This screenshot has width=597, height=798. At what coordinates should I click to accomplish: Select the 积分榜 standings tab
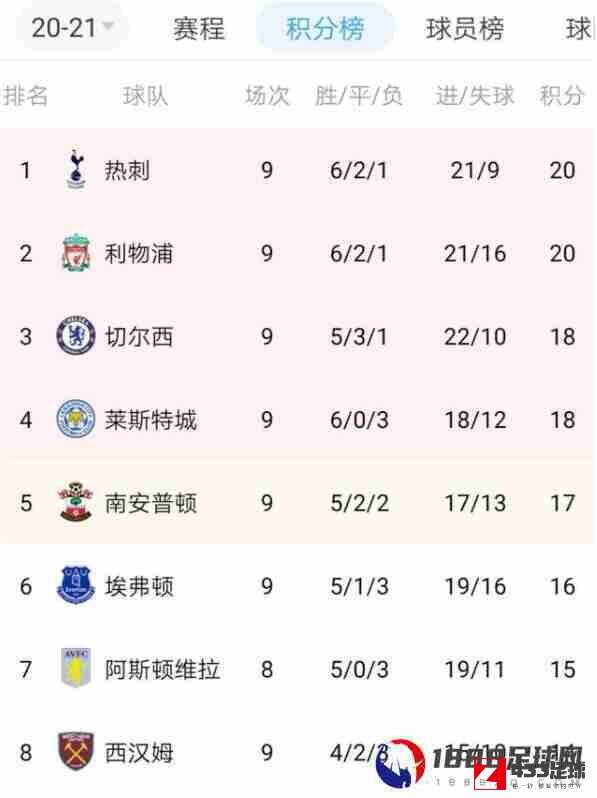click(325, 28)
